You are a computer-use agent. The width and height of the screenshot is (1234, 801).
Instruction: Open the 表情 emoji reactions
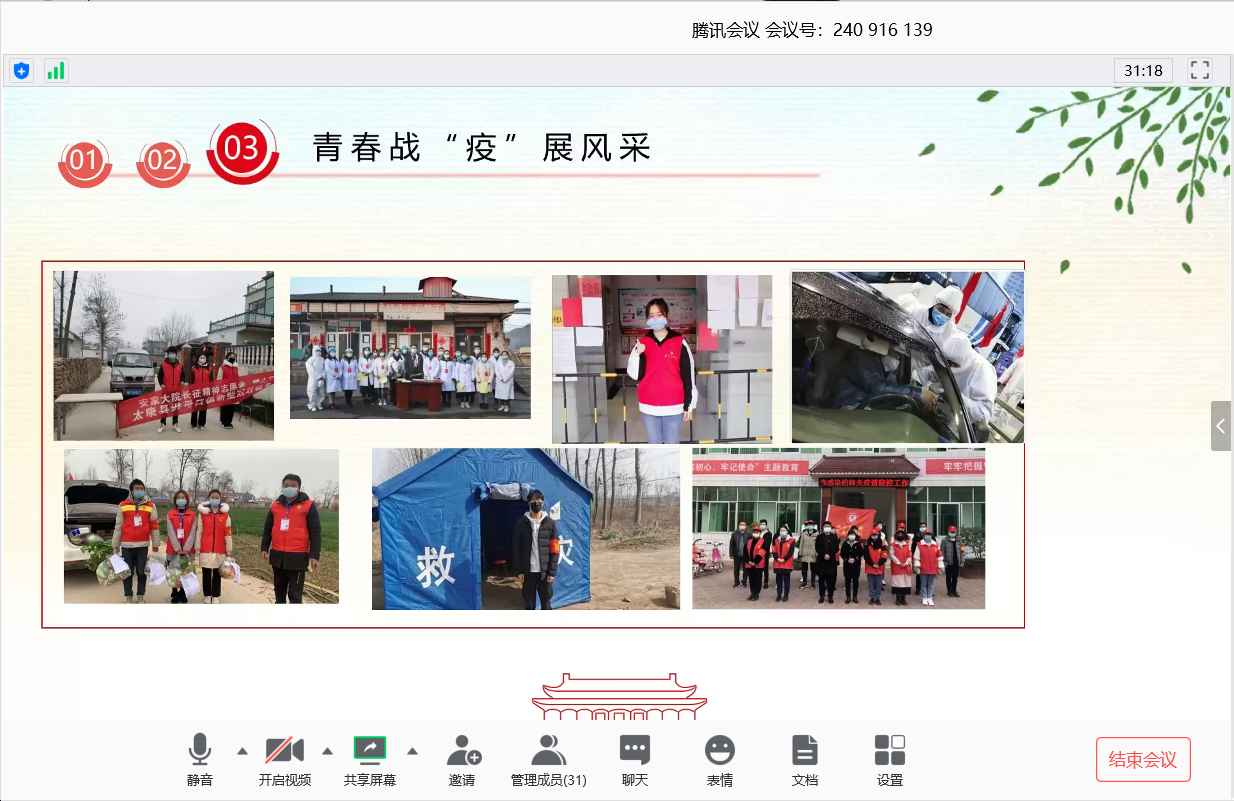(719, 758)
